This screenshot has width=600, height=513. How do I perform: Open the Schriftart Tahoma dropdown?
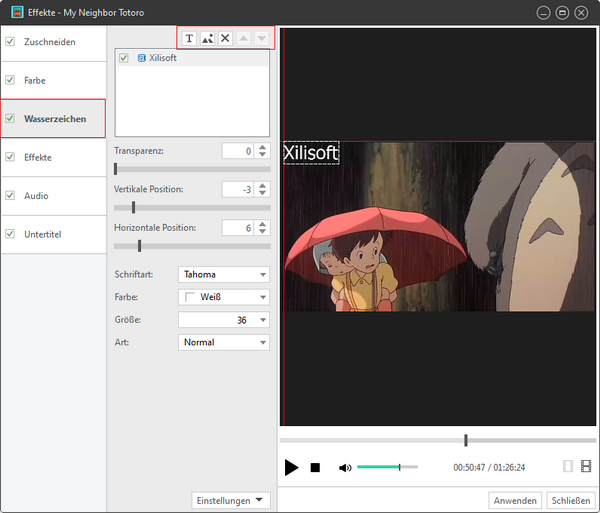pyautogui.click(x=224, y=274)
